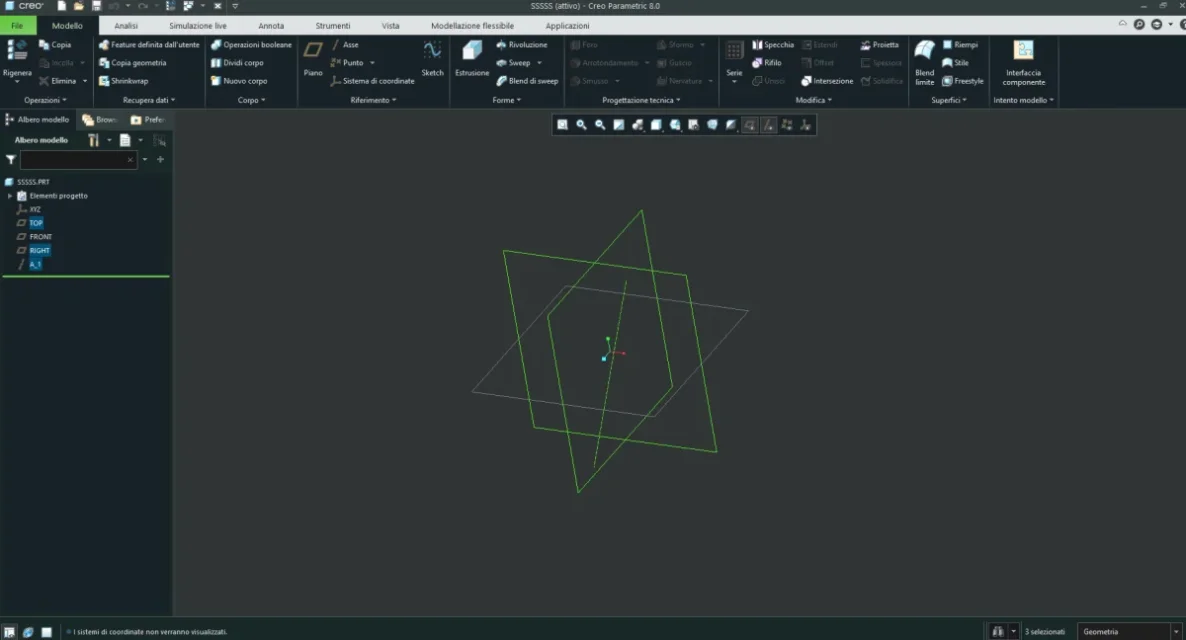This screenshot has width=1186, height=640.
Task: Open the File menu
Action: tap(17, 25)
